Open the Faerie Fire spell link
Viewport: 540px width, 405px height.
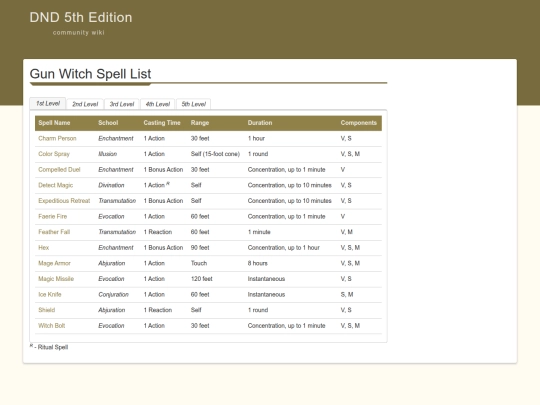point(53,216)
